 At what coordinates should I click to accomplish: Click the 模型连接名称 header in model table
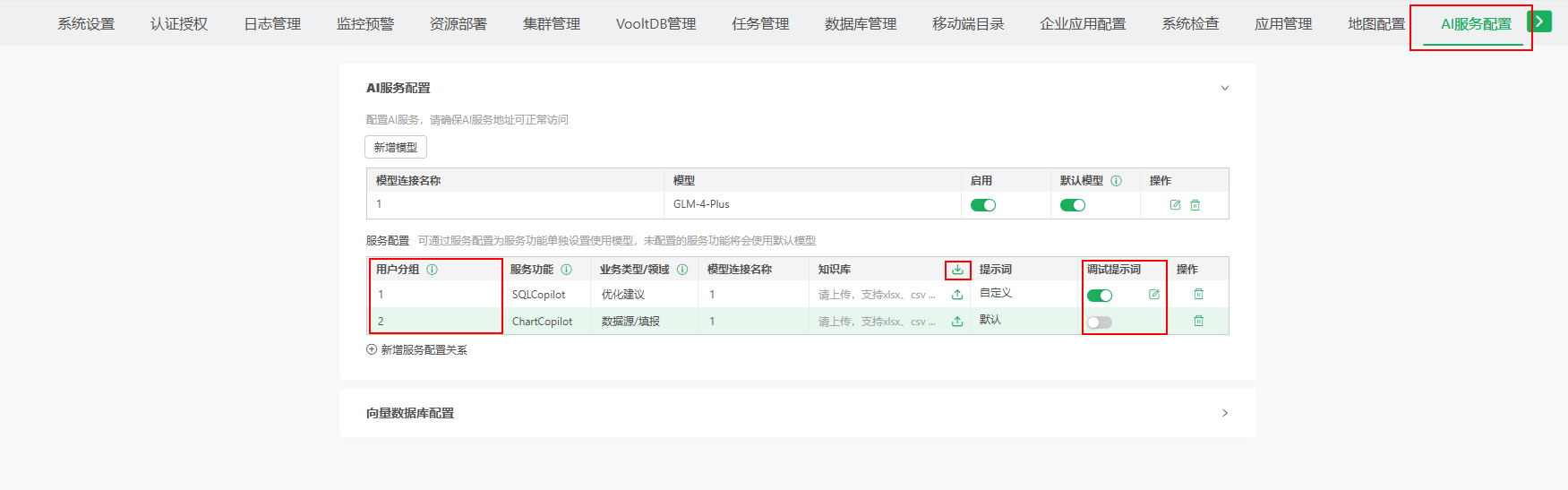click(x=408, y=181)
